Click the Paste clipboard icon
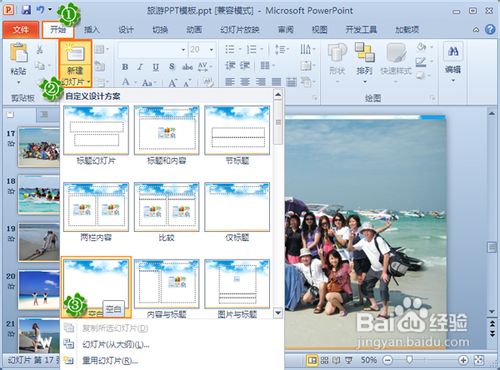The image size is (500, 370). click(x=19, y=53)
